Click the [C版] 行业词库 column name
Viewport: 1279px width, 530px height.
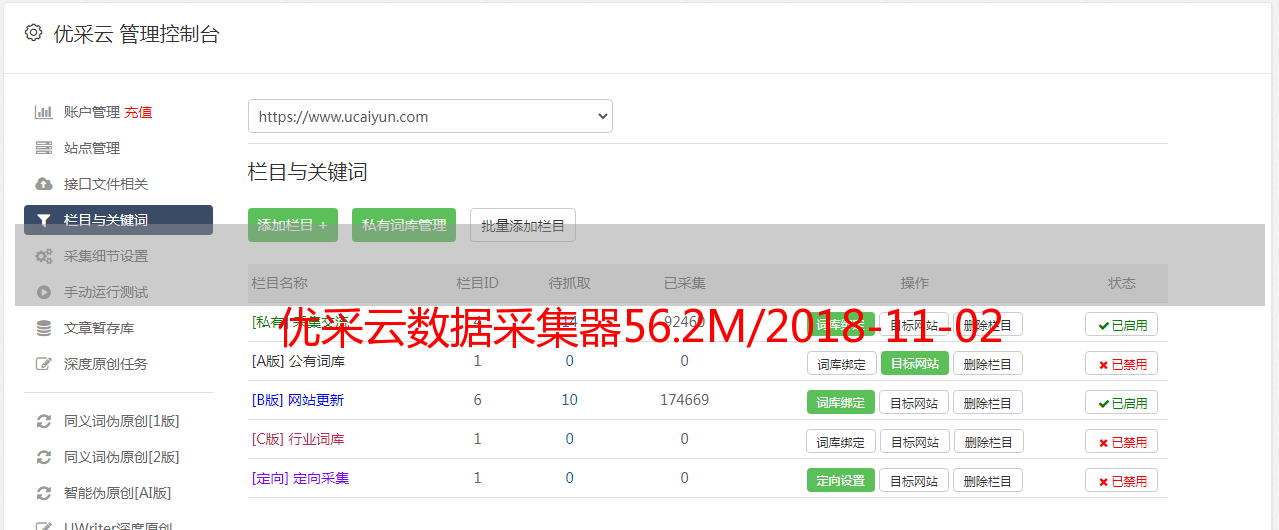tap(298, 439)
